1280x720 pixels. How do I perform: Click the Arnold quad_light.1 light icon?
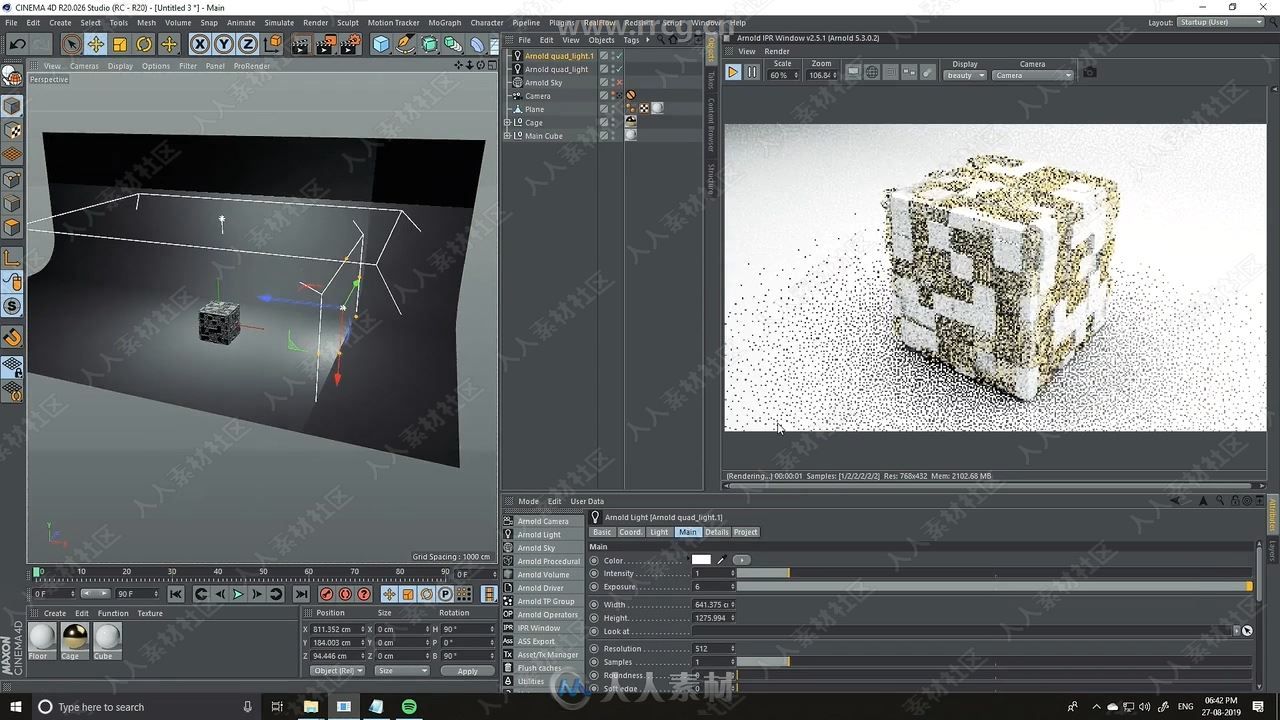tap(518, 56)
